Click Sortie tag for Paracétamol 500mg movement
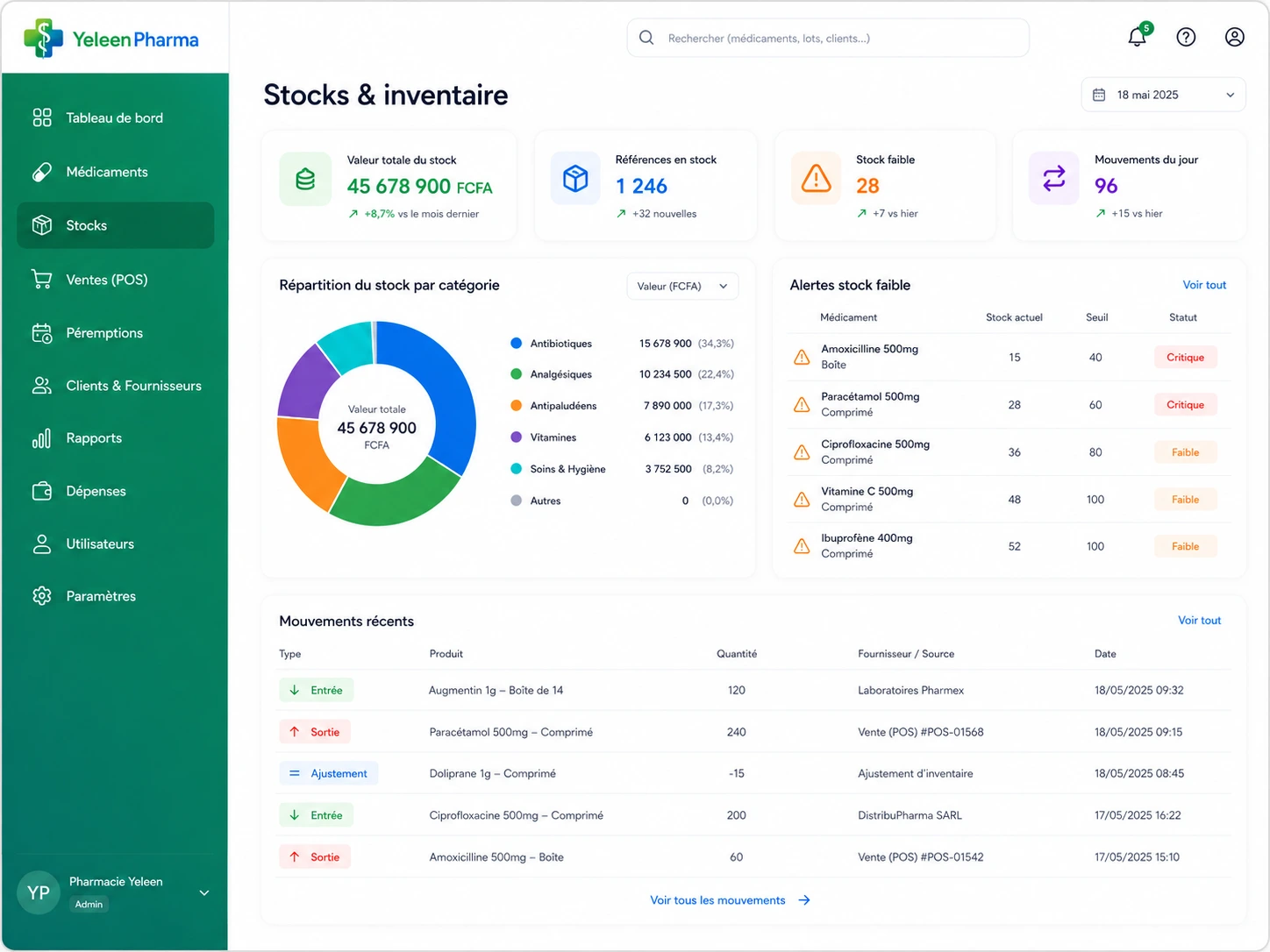1270x952 pixels. coord(315,732)
